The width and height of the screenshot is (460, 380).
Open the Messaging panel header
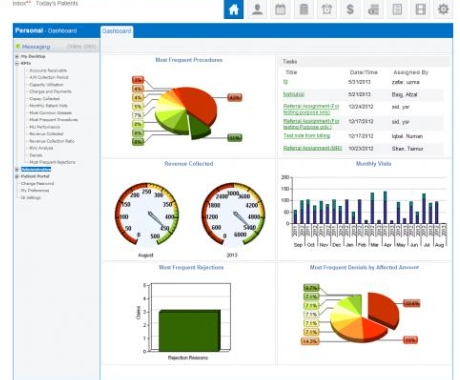coord(56,46)
